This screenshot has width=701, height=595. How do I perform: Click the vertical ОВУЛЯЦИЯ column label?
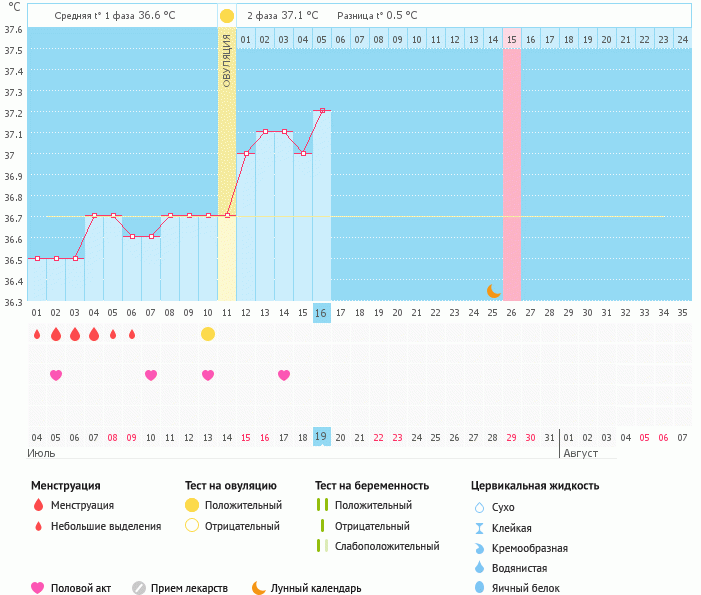(x=227, y=62)
